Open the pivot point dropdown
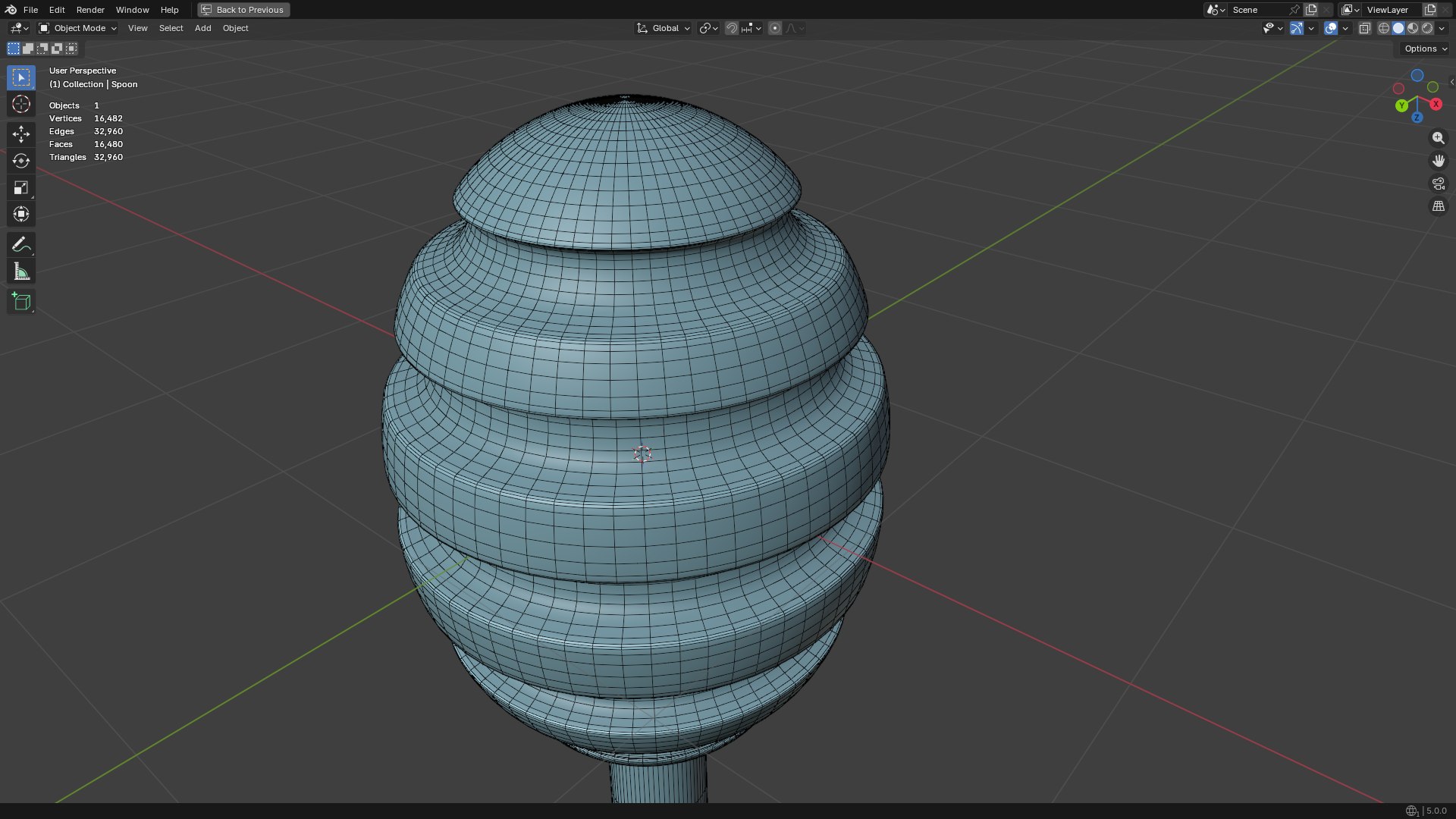1456x819 pixels. 708,28
